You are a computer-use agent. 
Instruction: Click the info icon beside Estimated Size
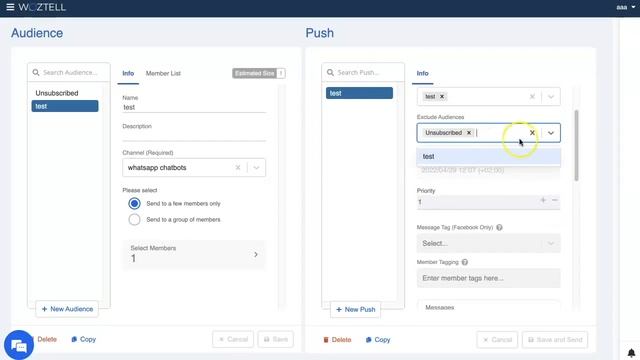point(281,73)
